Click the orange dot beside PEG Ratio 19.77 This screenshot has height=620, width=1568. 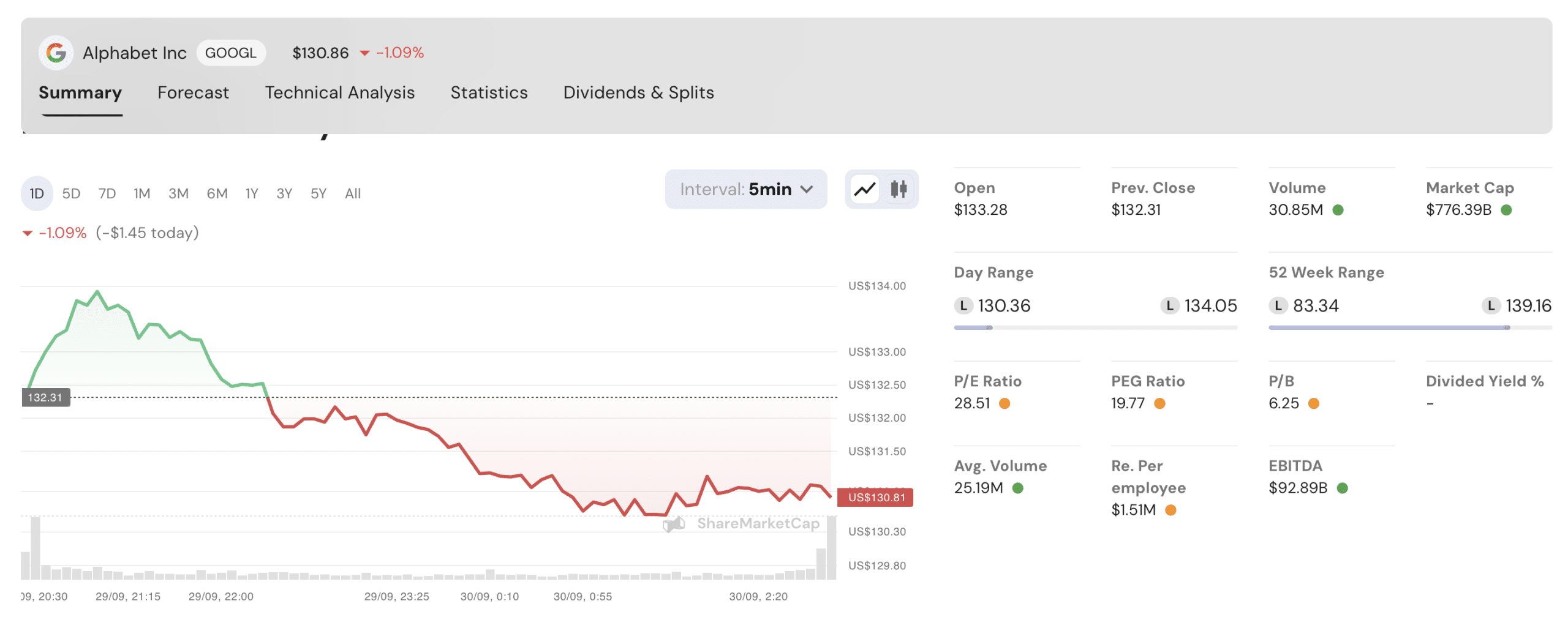(1159, 402)
